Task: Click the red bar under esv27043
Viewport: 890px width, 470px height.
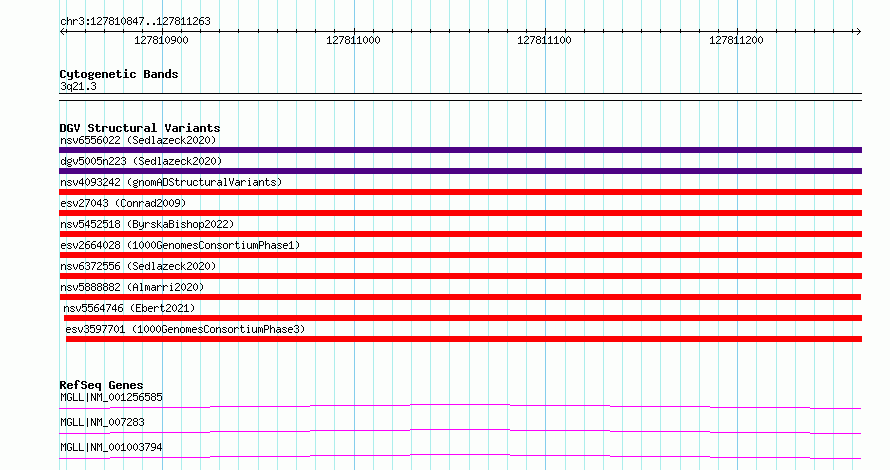Action: click(x=460, y=213)
